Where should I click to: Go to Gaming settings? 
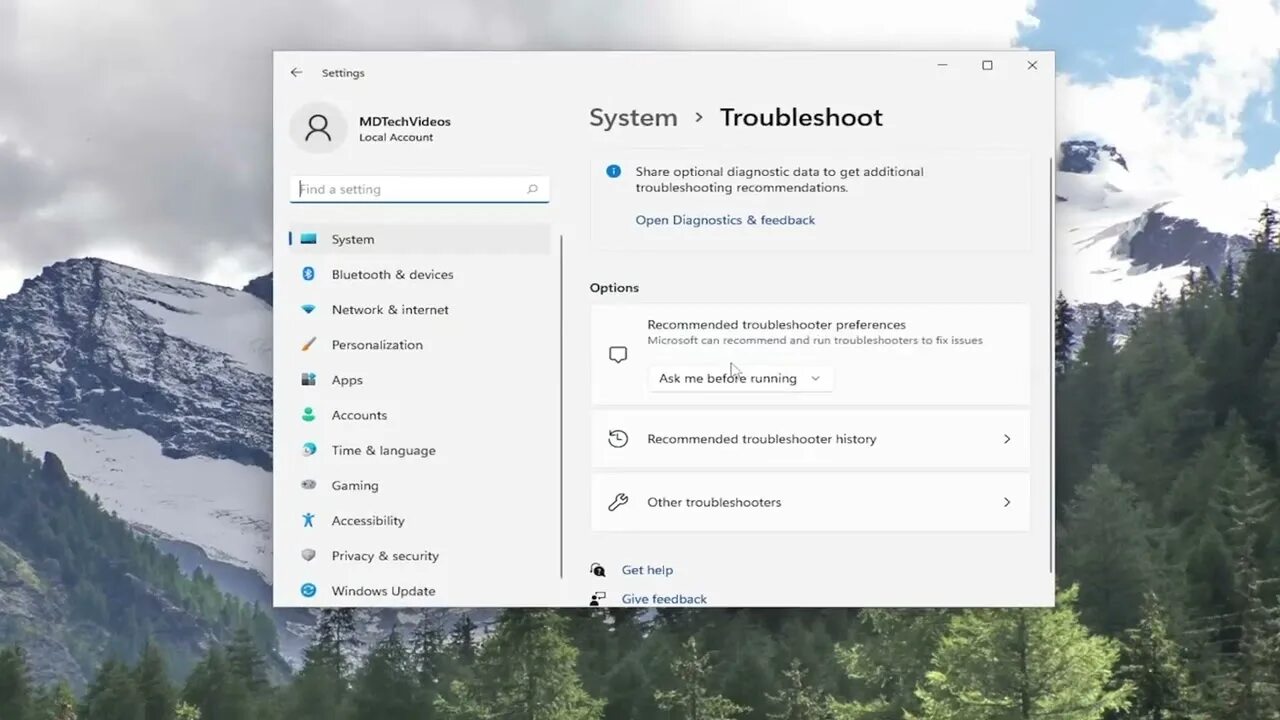[x=420, y=485]
